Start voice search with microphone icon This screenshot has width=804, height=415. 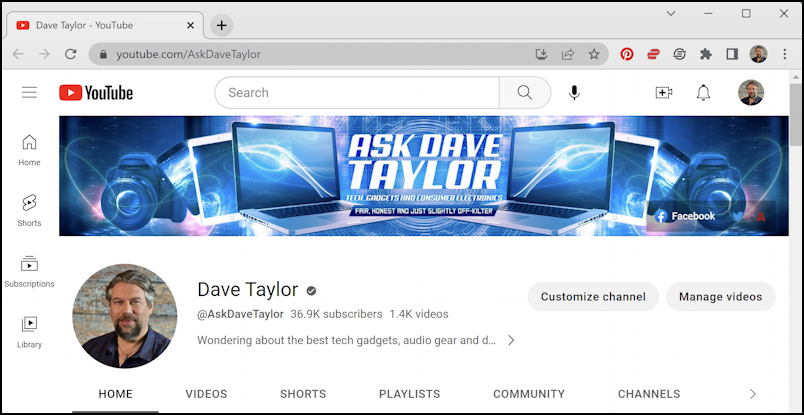tap(574, 93)
